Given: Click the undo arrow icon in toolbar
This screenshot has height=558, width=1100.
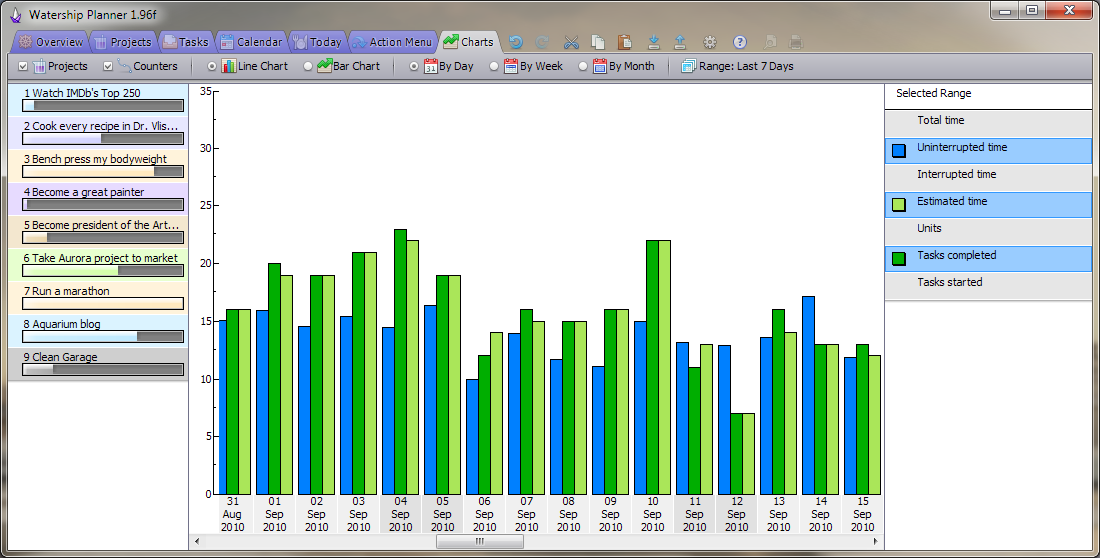Looking at the screenshot, I should (x=516, y=42).
